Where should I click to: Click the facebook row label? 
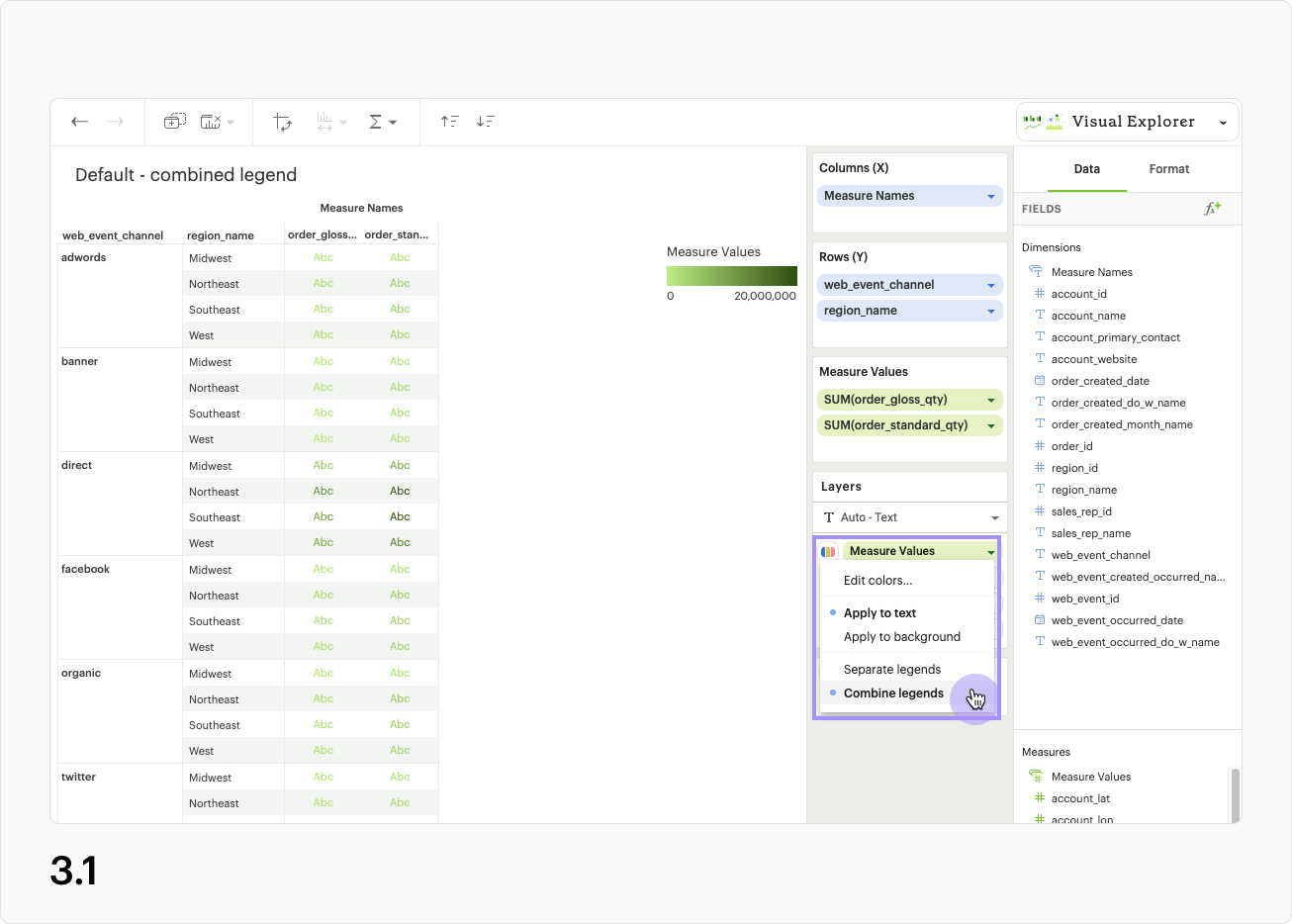[86, 569]
